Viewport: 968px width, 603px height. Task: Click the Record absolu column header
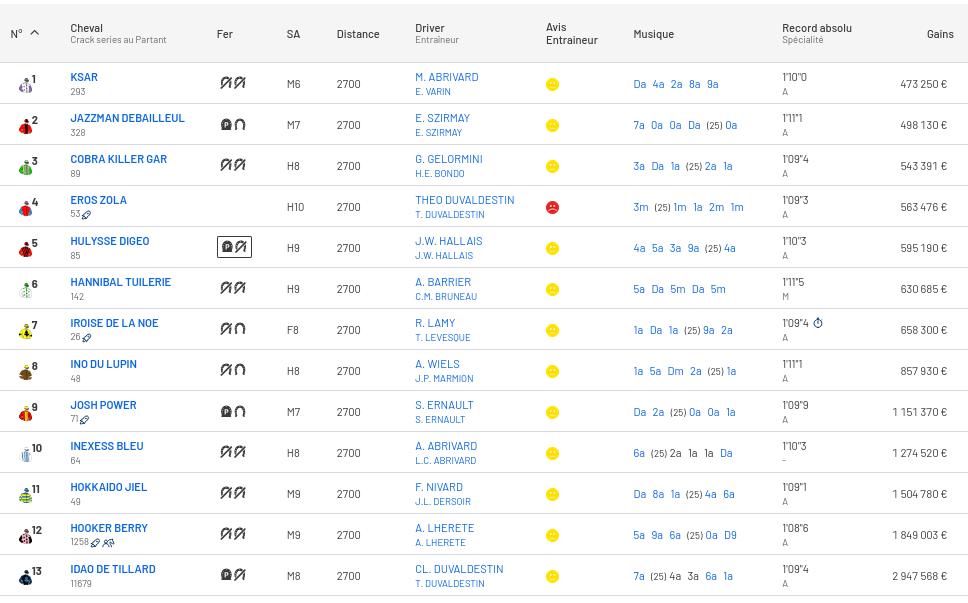tap(816, 28)
